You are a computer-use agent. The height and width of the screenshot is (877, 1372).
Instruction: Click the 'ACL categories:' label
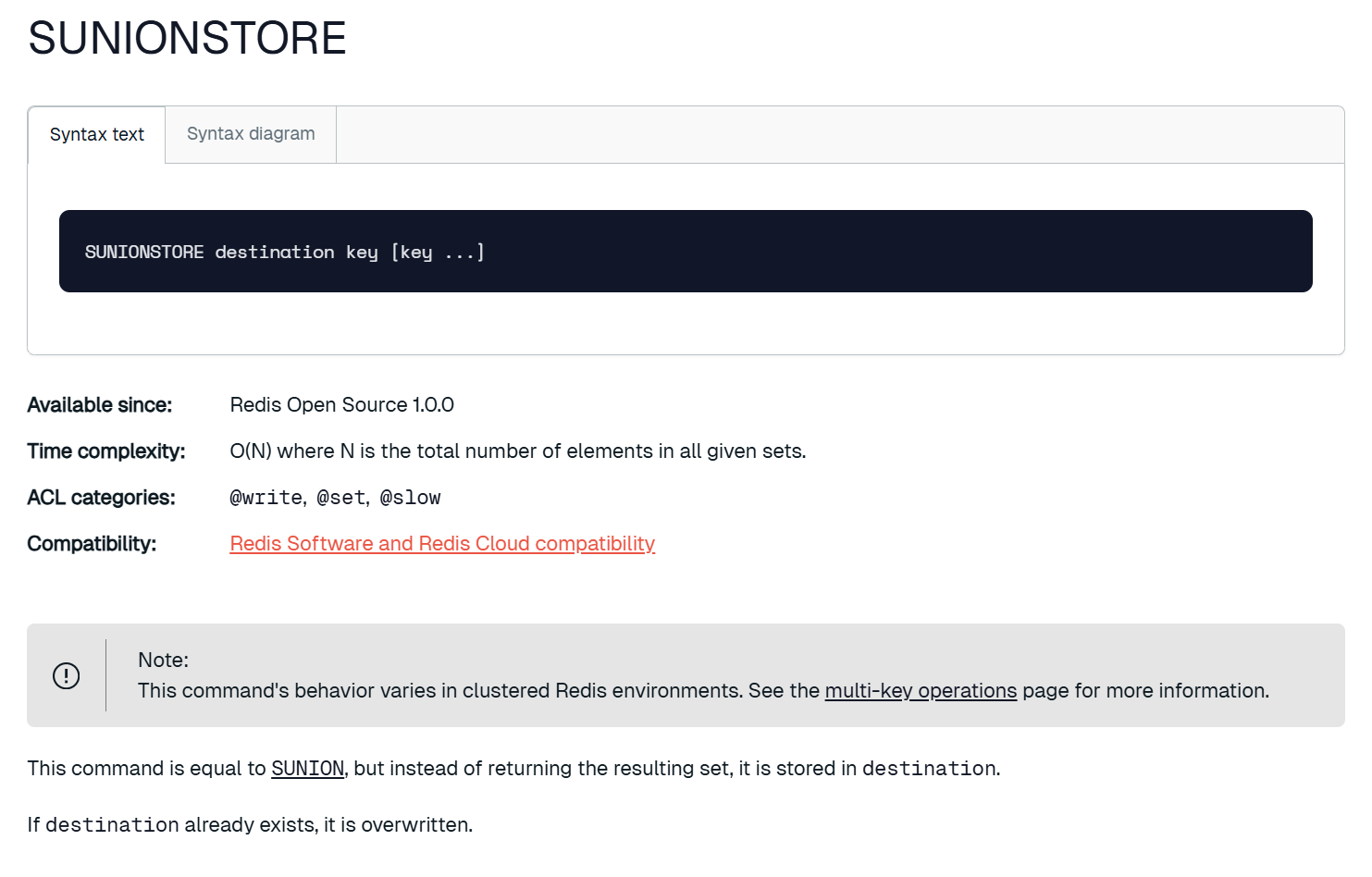tap(102, 498)
